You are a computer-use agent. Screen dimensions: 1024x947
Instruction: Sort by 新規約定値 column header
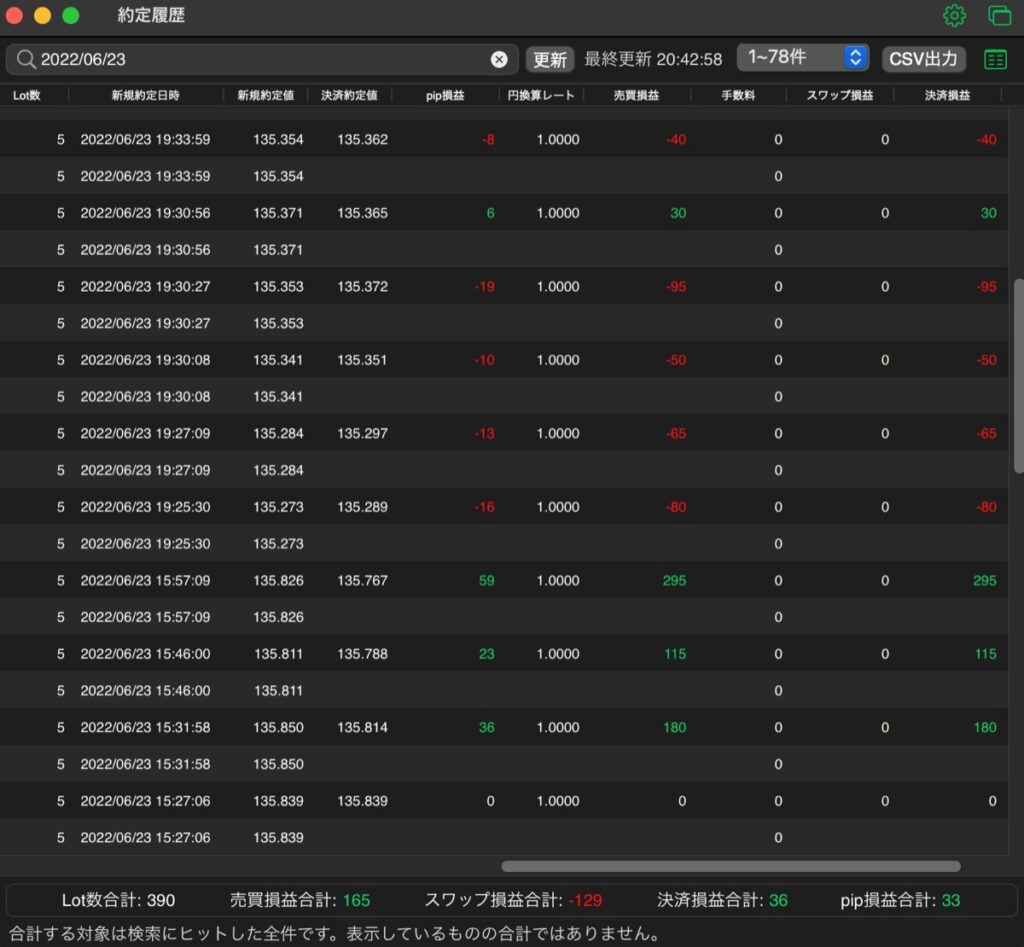pyautogui.click(x=265, y=95)
